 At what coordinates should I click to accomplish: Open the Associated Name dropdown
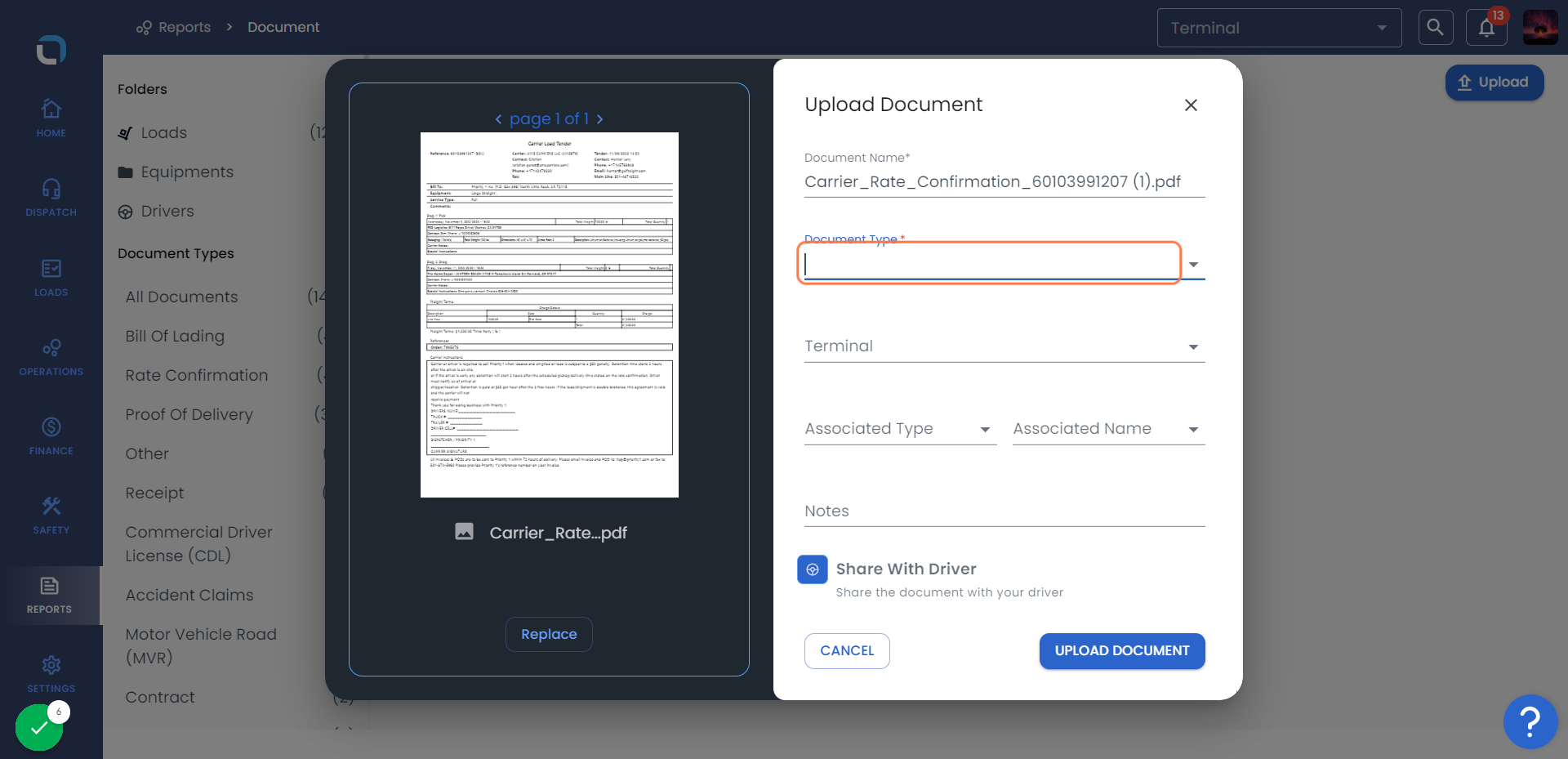tap(1109, 429)
